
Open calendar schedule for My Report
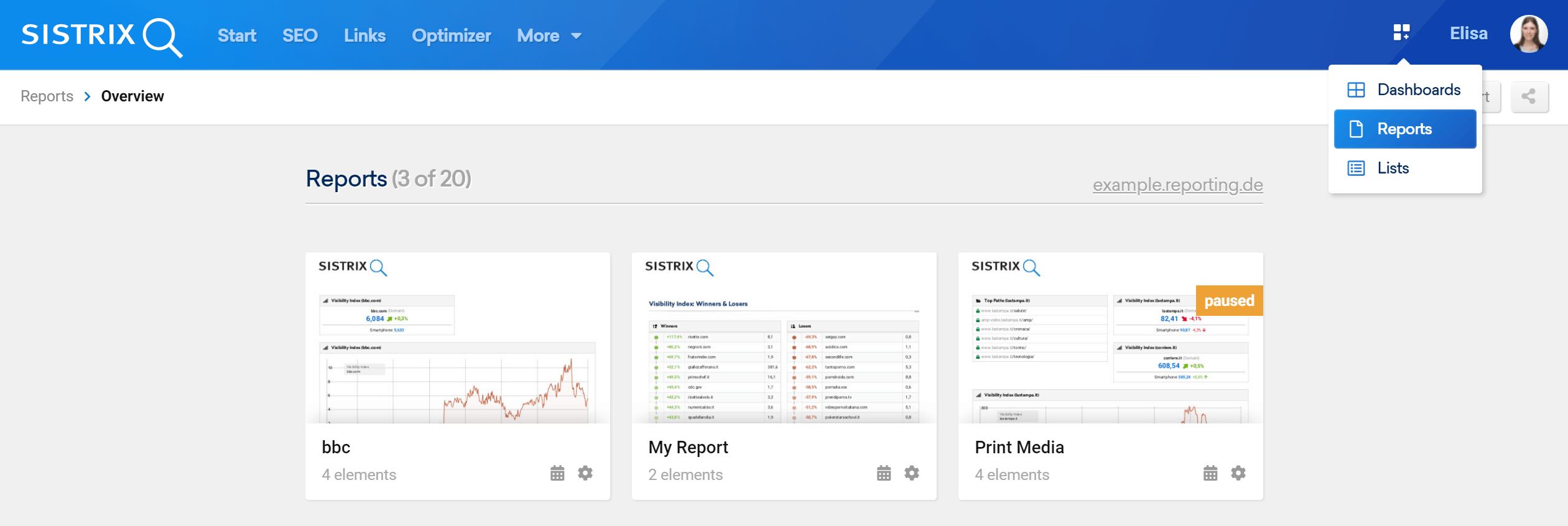coord(884,473)
